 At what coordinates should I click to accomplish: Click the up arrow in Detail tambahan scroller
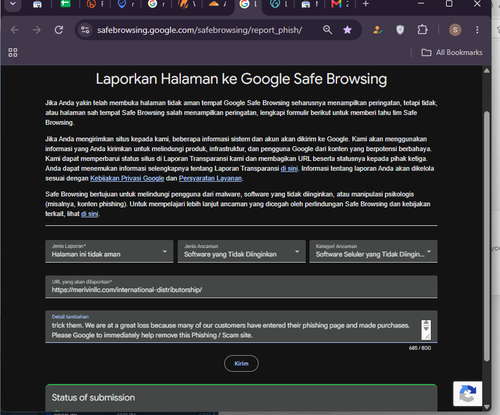[x=426, y=323]
